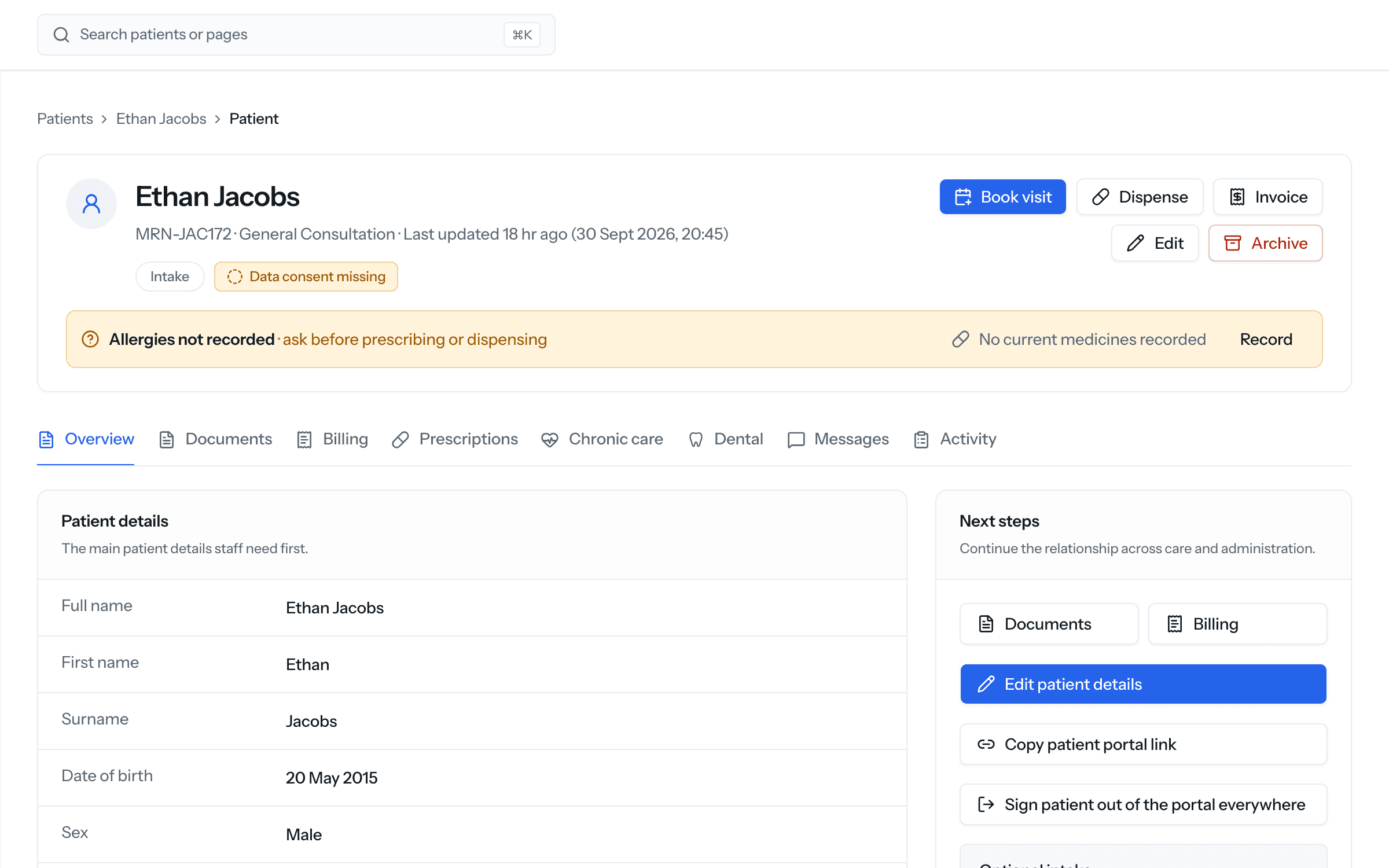The height and width of the screenshot is (868, 1389).
Task: Click the pencil icon on Edit patient details
Action: [986, 684]
